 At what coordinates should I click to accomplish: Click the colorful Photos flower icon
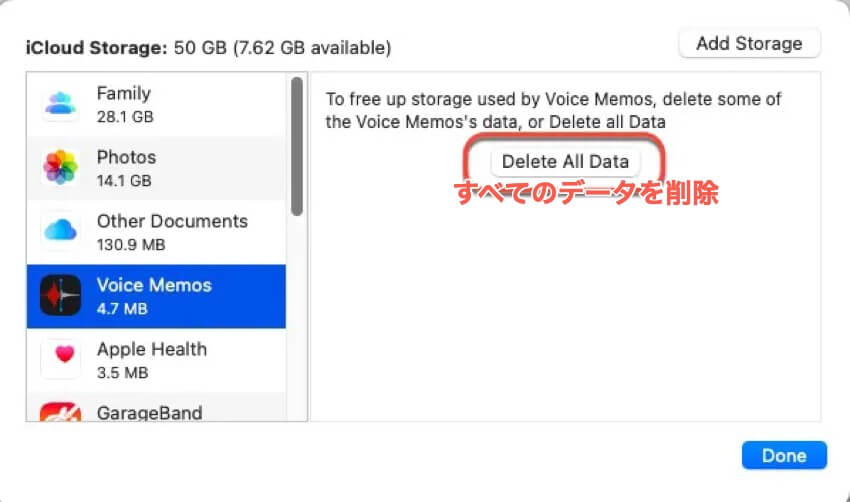coord(60,167)
